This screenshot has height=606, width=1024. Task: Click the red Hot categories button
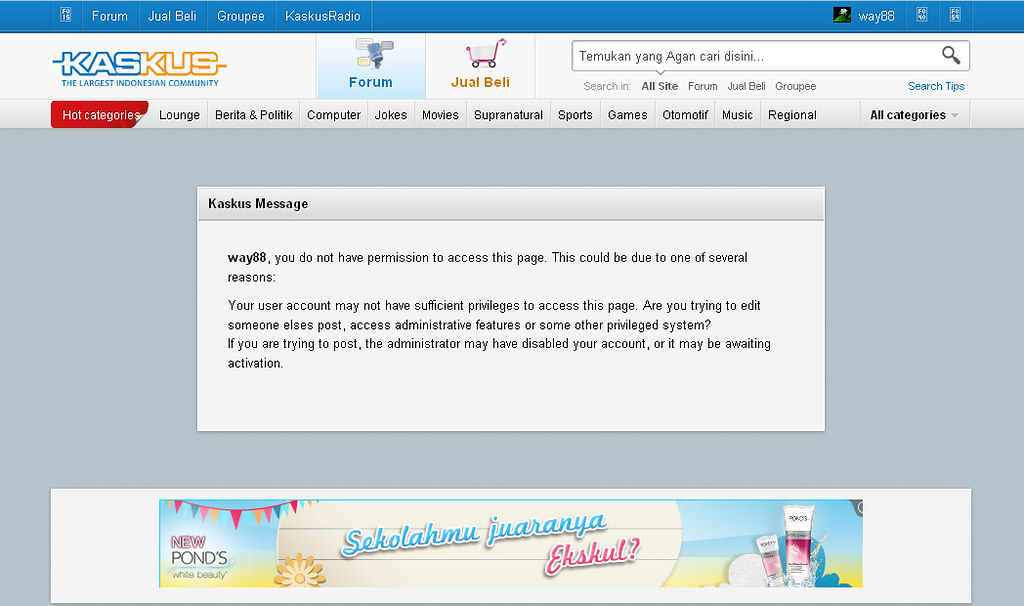click(100, 114)
